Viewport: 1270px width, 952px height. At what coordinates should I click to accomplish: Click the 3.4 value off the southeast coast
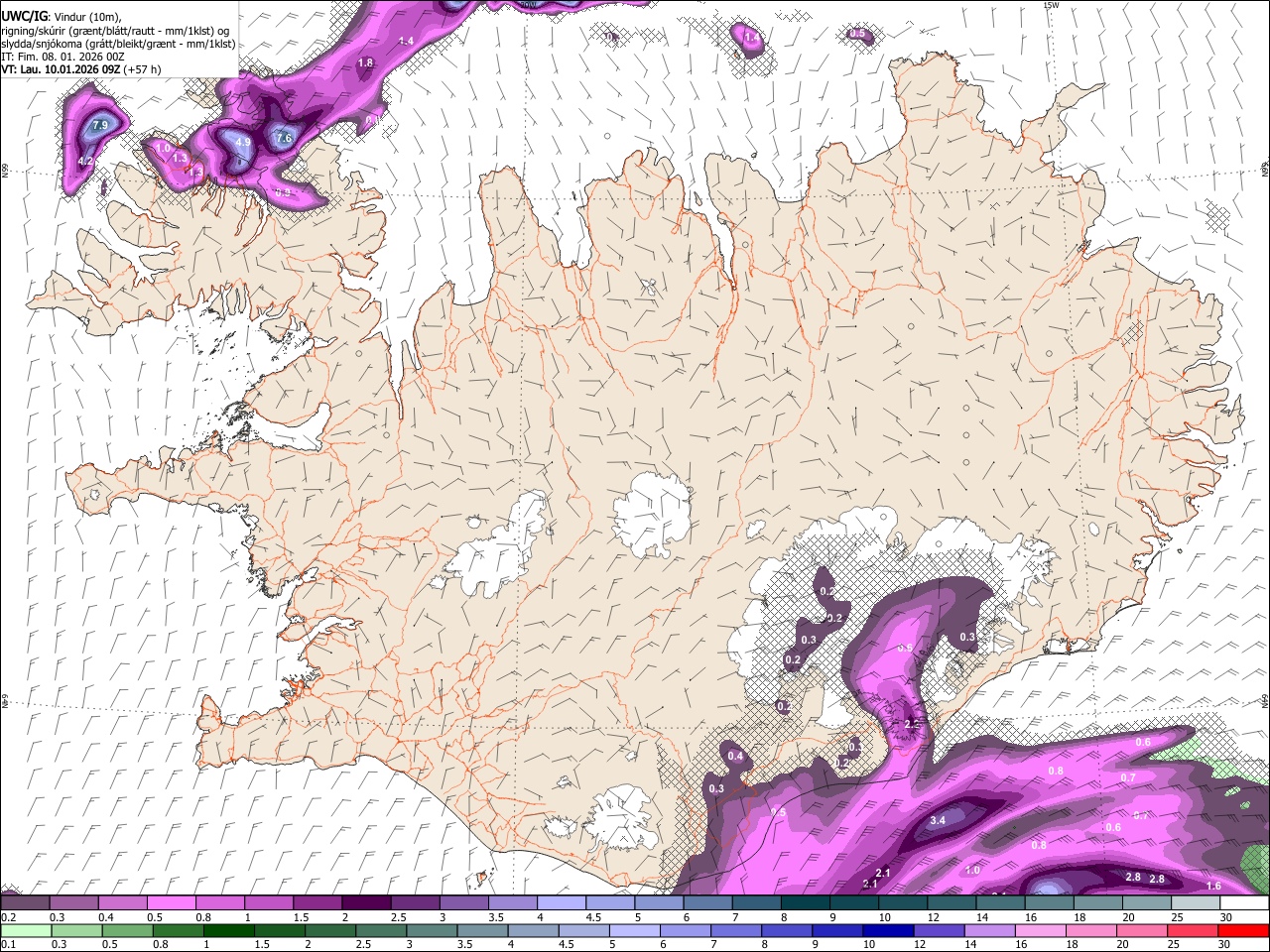coord(938,821)
